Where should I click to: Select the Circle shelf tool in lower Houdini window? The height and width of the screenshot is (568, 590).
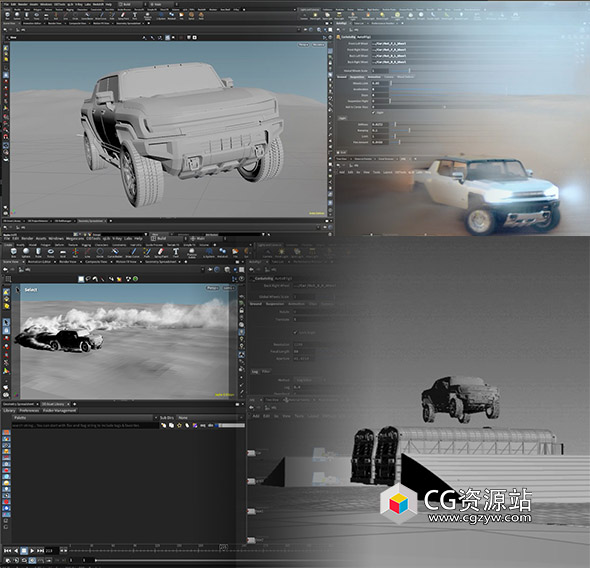click(100, 252)
